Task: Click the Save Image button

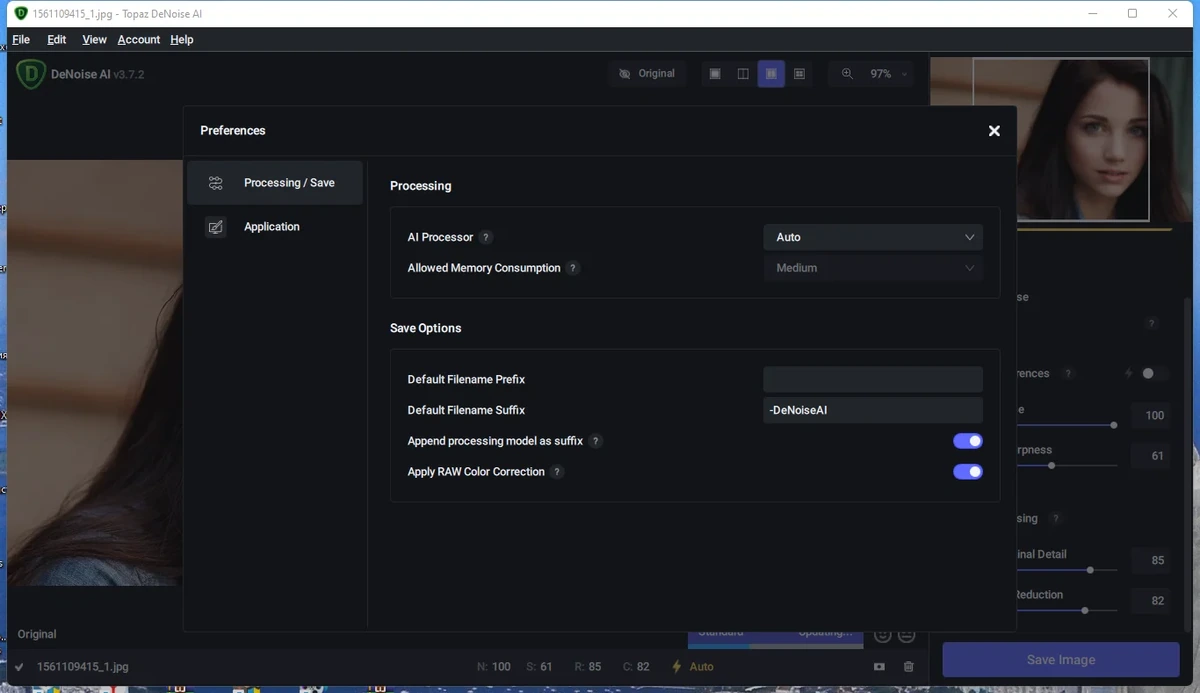Action: click(x=1061, y=660)
